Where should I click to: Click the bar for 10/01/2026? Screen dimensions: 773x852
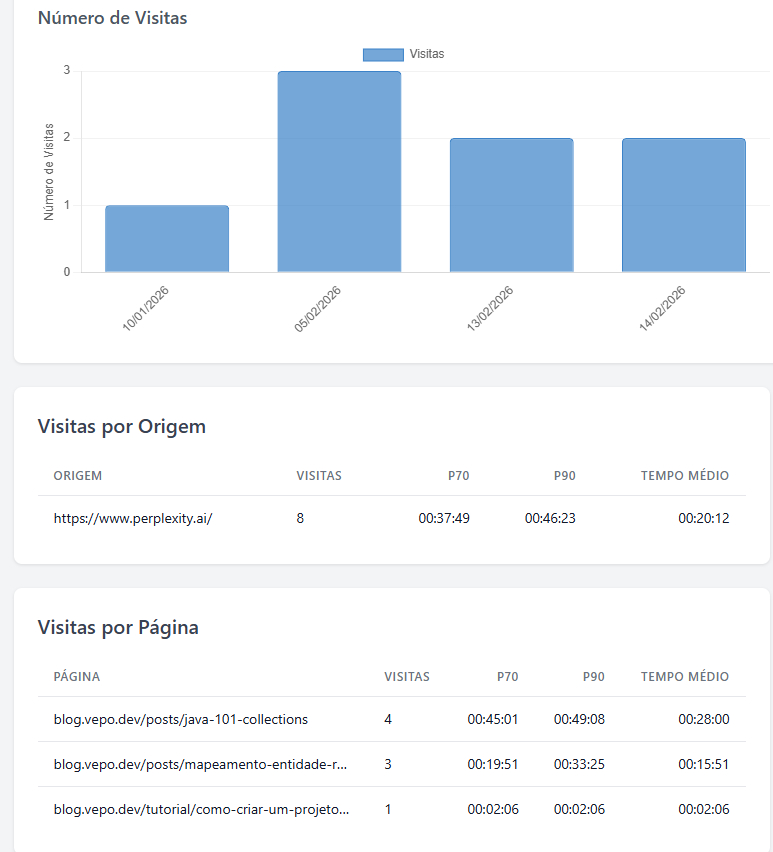pyautogui.click(x=167, y=239)
